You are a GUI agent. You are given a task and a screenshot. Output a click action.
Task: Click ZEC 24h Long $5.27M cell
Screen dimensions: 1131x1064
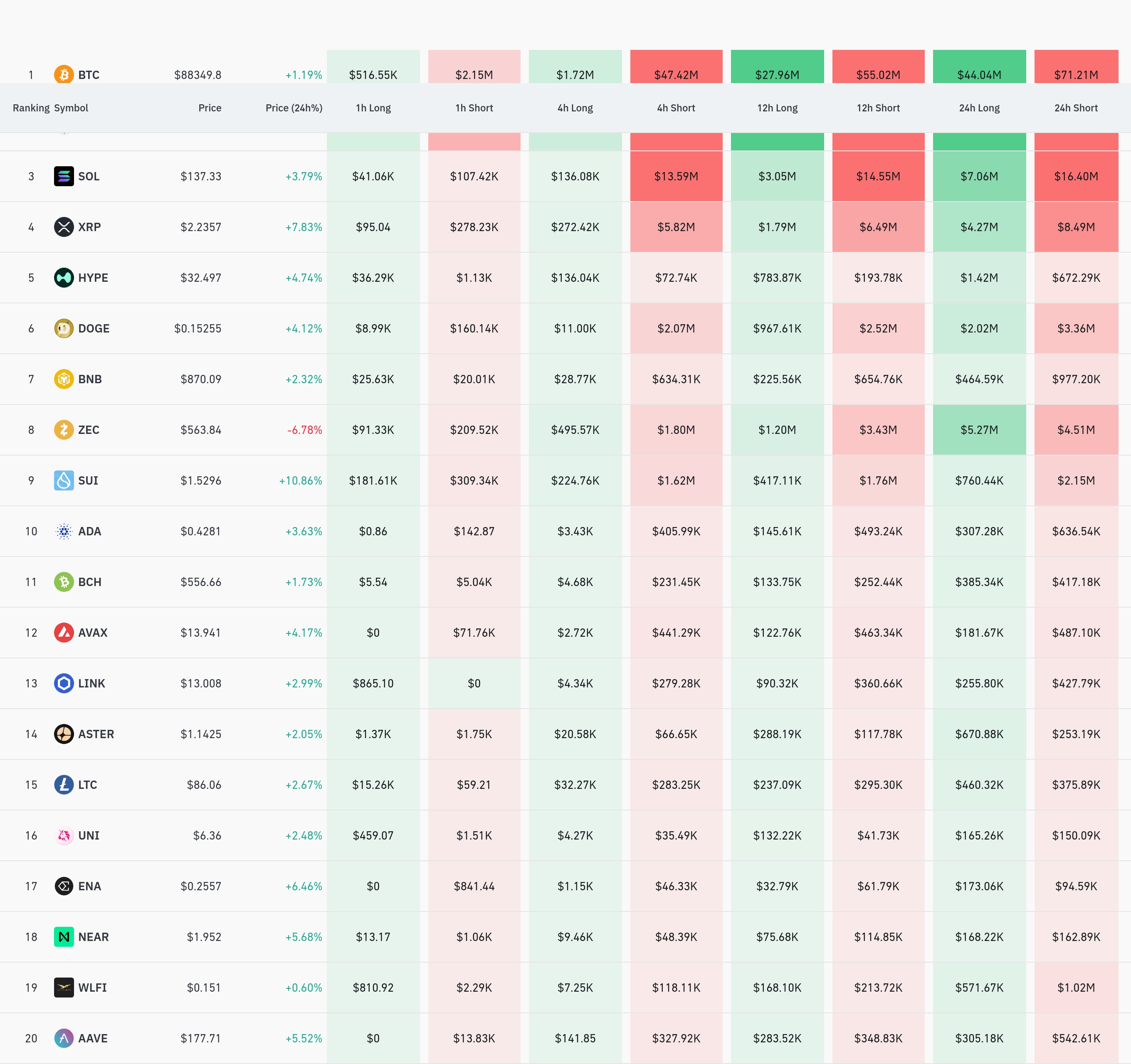click(x=978, y=430)
